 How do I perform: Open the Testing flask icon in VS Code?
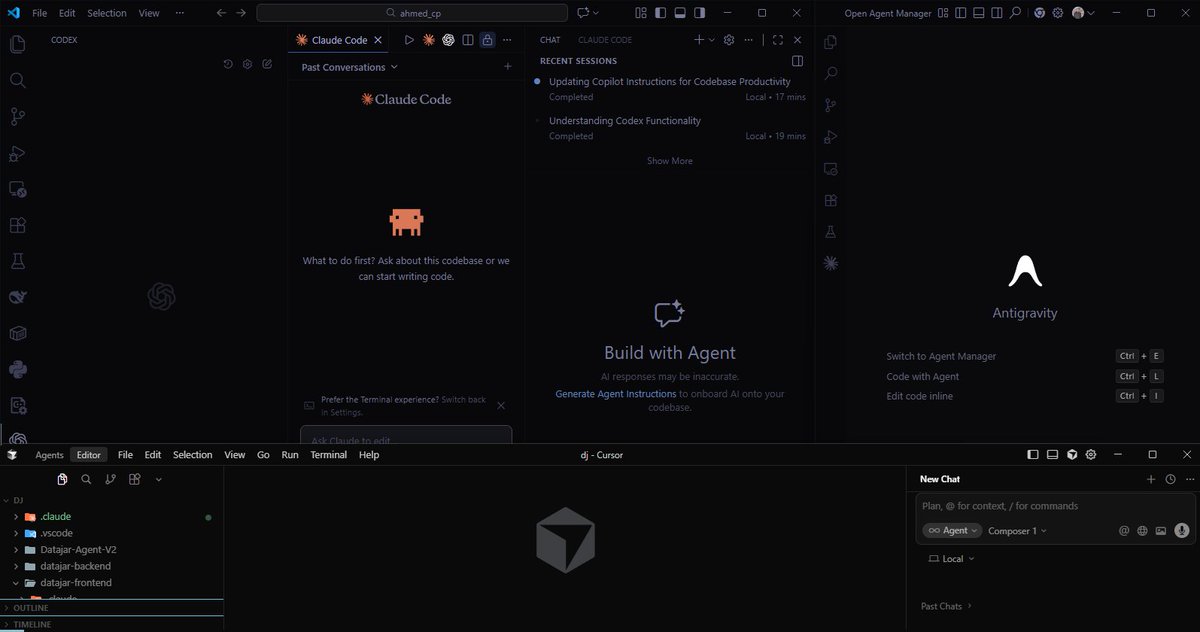point(17,261)
